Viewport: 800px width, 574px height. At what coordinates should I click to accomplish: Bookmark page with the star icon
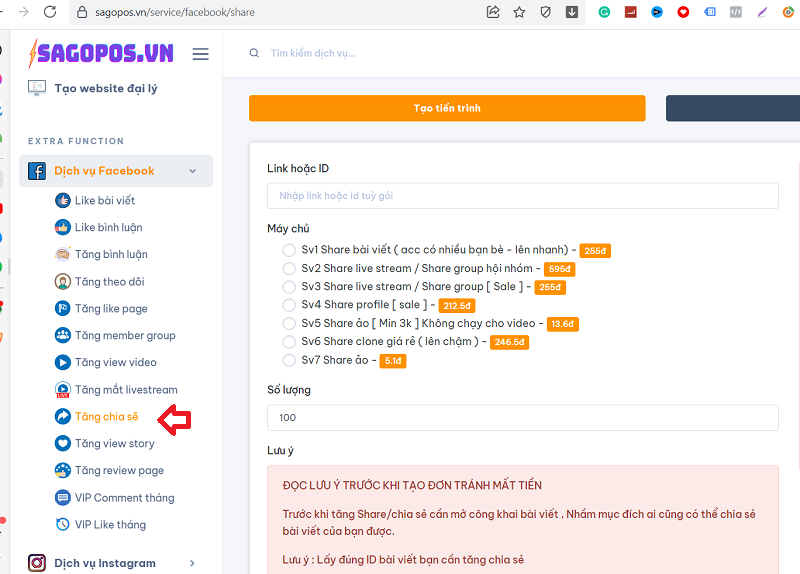click(x=519, y=12)
